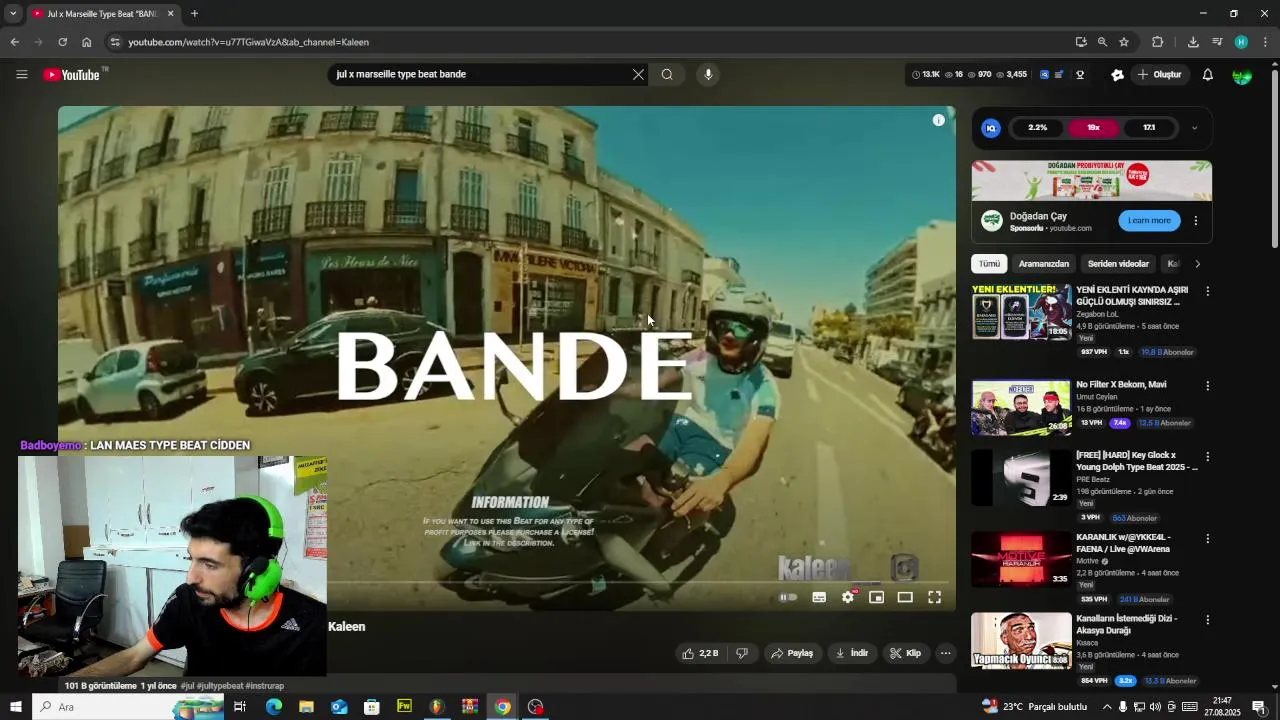Open the YouTube account avatar menu
The height and width of the screenshot is (720, 1280).
tap(1242, 75)
